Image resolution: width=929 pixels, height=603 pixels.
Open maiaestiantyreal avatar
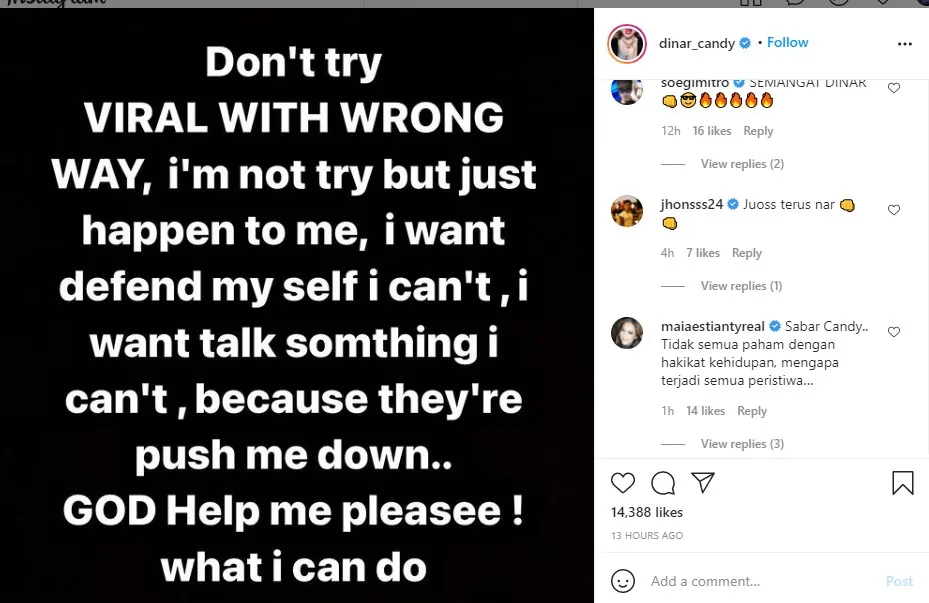[627, 332]
